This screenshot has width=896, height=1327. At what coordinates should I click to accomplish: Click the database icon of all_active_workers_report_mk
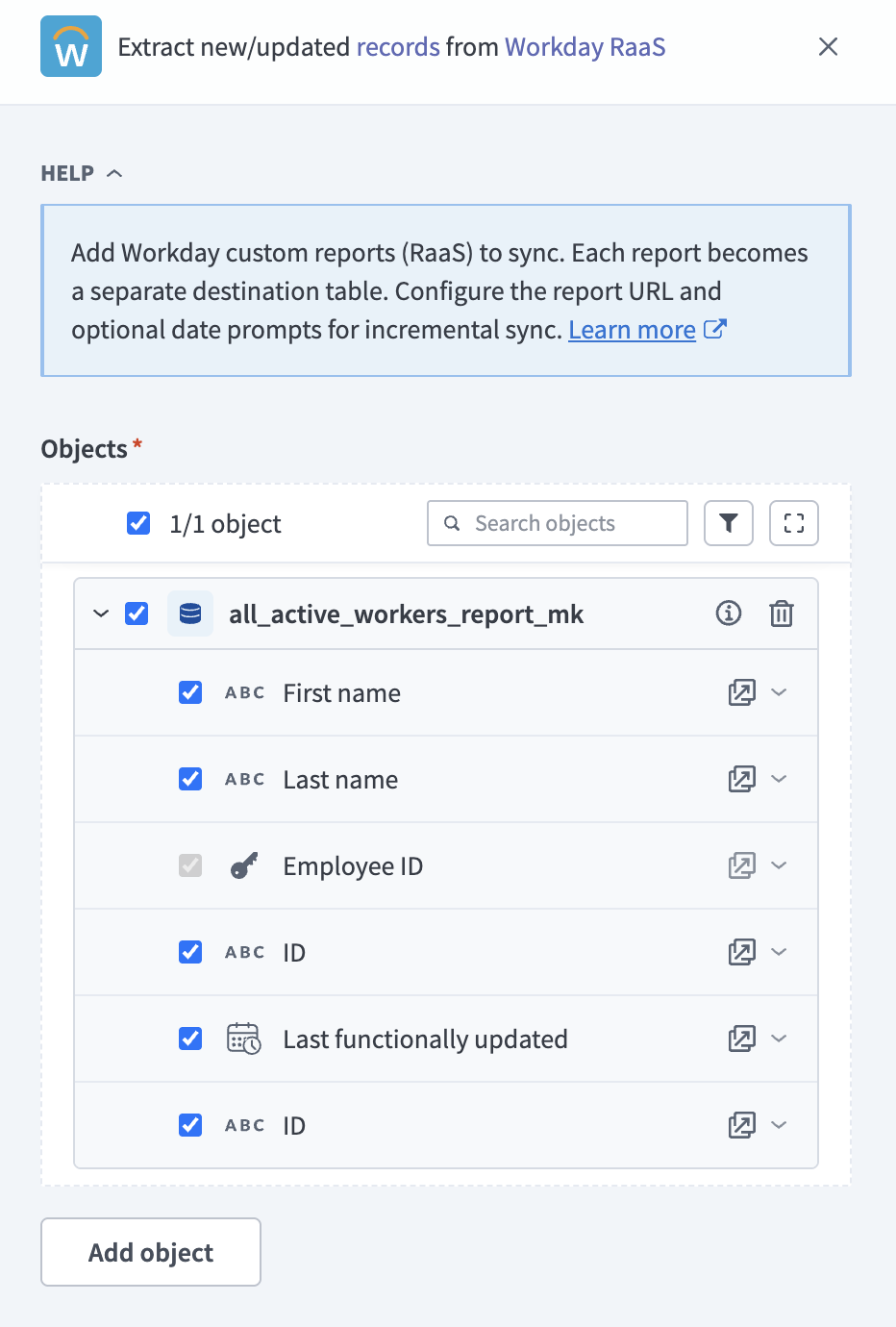pos(190,613)
